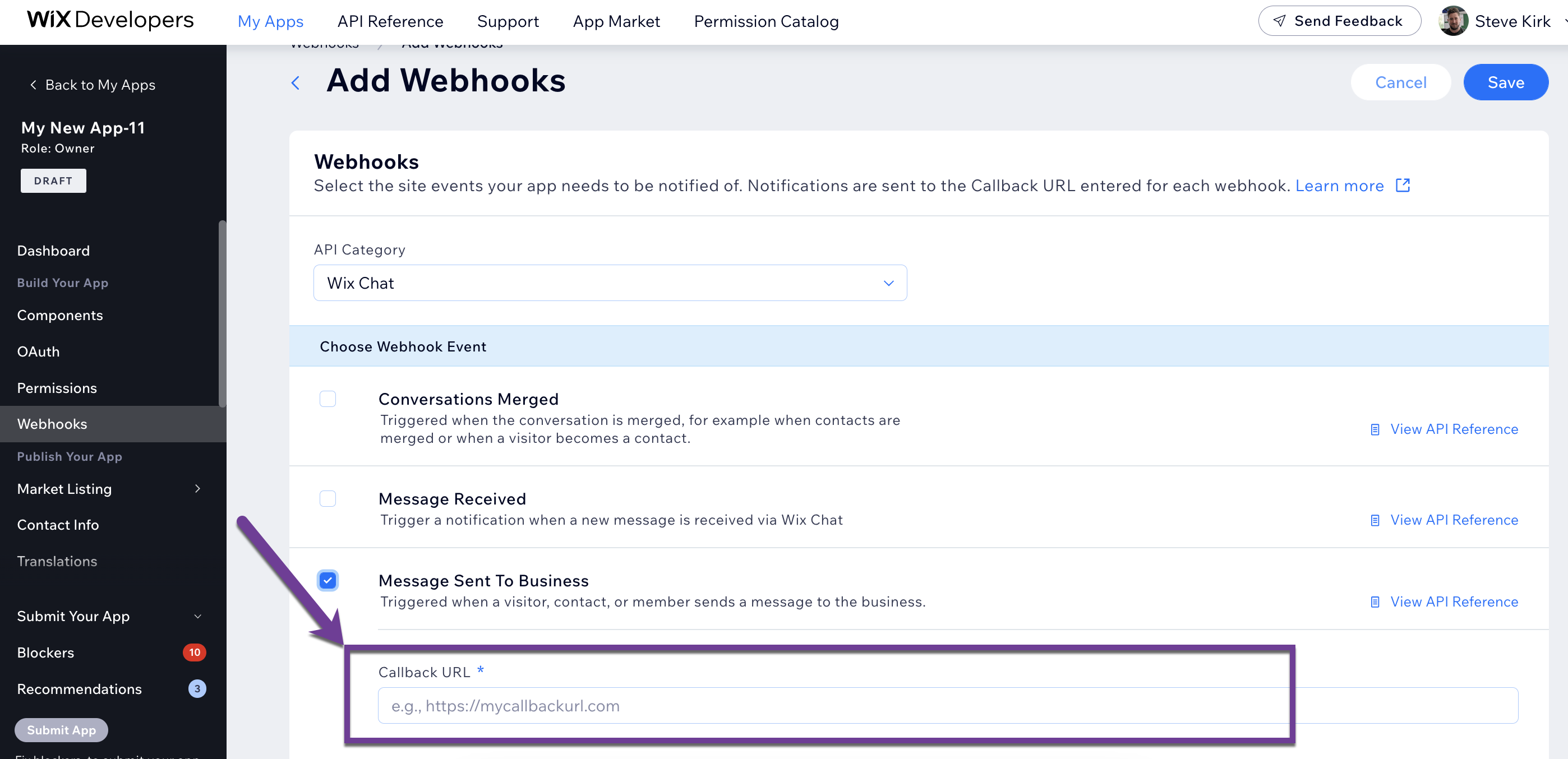Click the DRAFT status badge
The height and width of the screenshot is (759, 1568).
tap(54, 181)
